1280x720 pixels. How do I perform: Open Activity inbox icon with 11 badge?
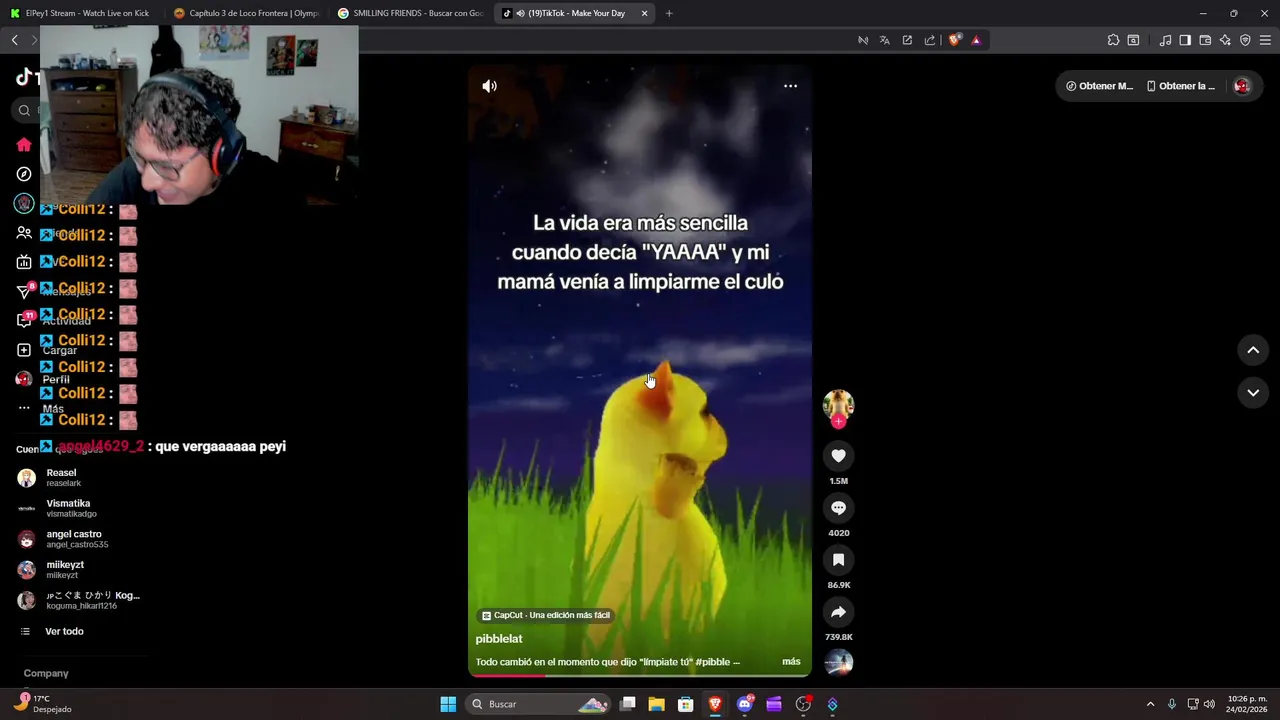click(x=25, y=320)
